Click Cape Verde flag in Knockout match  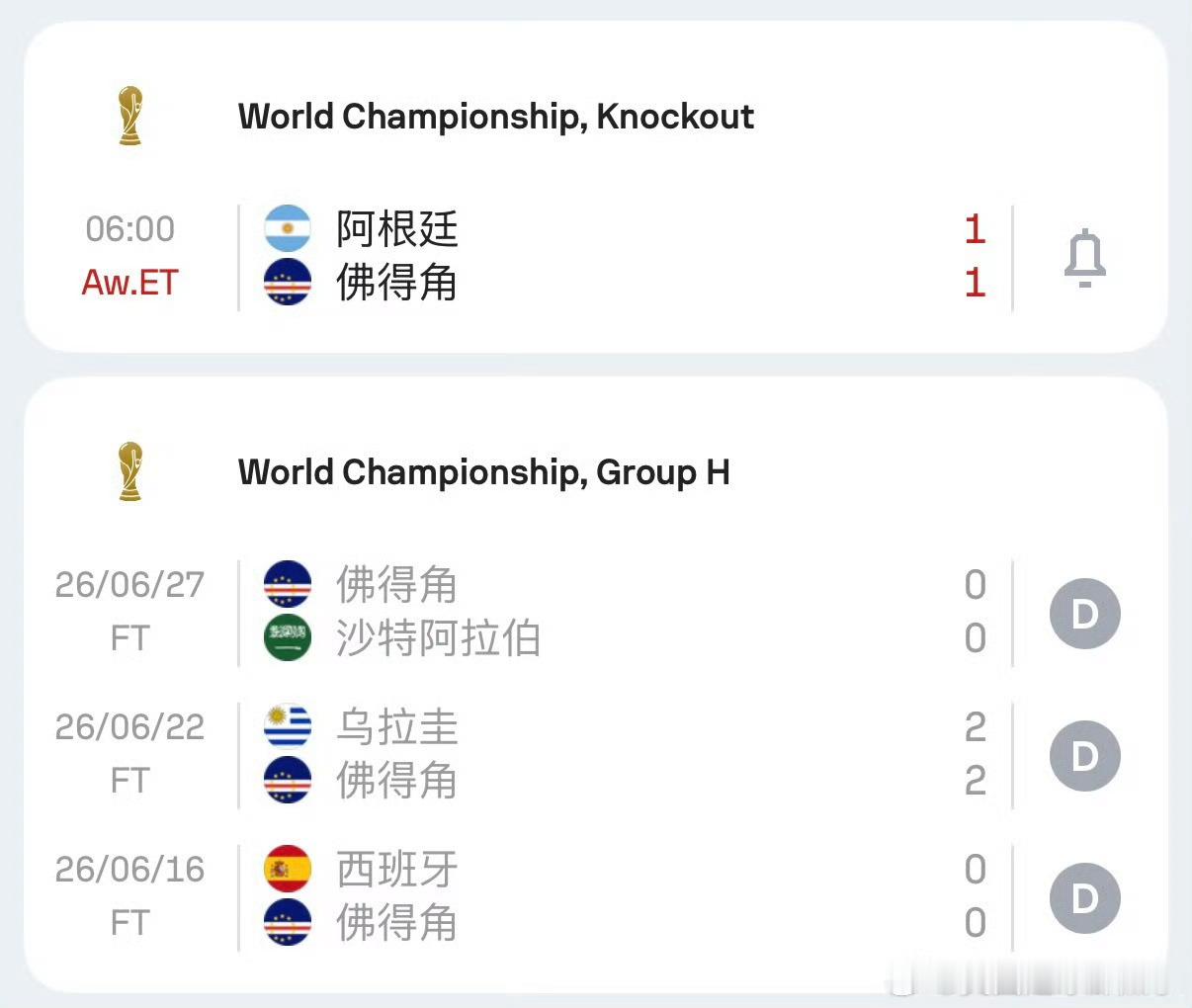(x=288, y=283)
